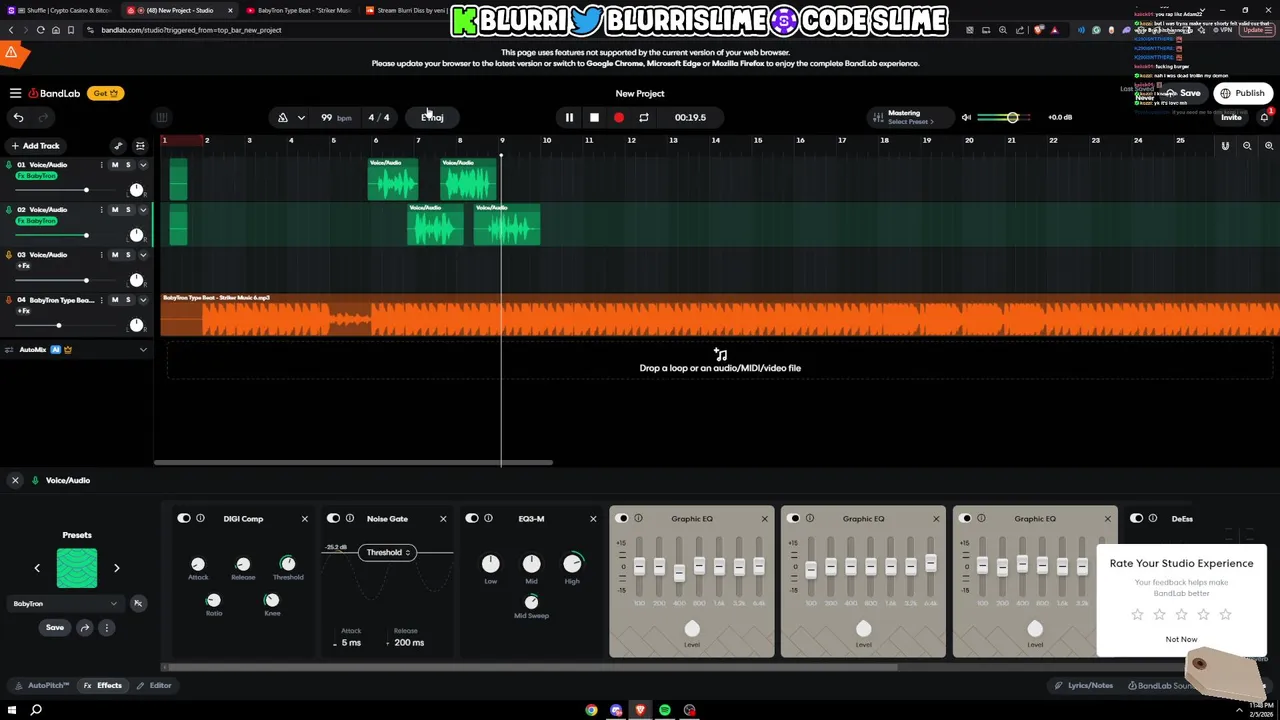Open the automation tool next to Add Track

pos(118,146)
